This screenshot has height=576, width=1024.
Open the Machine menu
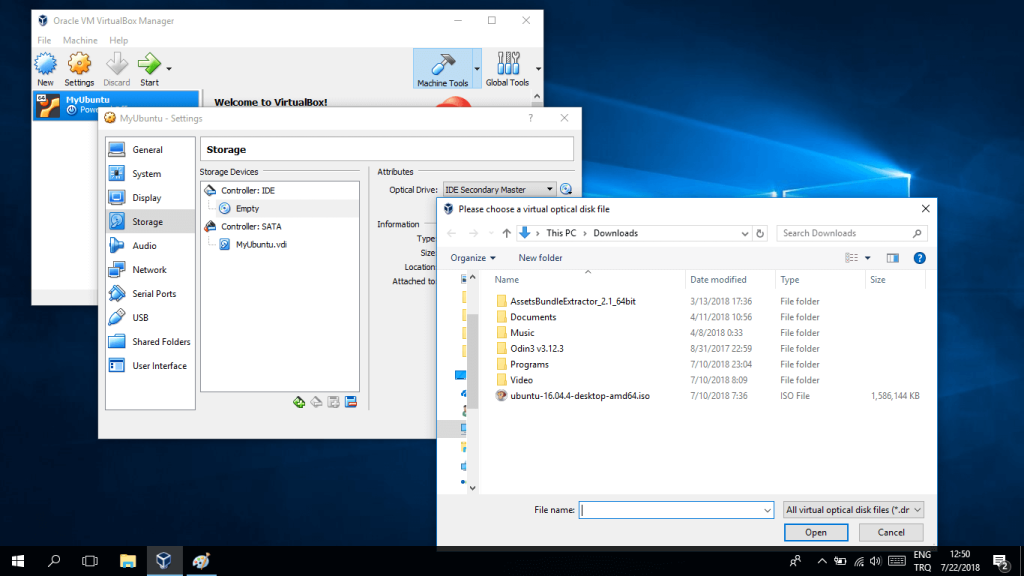80,40
